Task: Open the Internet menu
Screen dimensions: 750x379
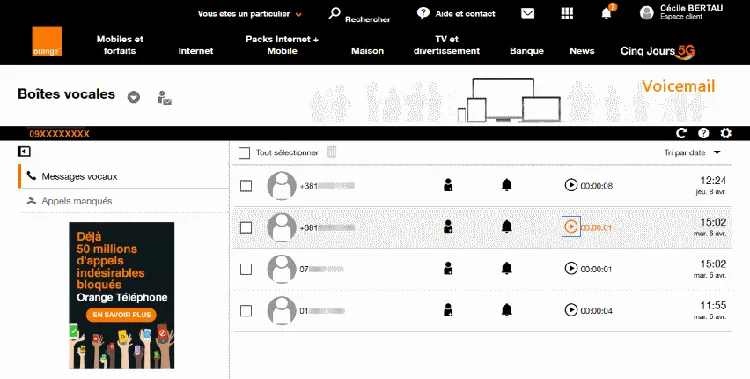Action: coord(196,51)
